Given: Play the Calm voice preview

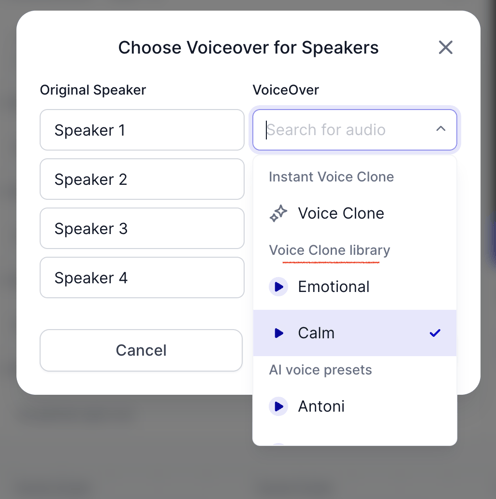Looking at the screenshot, I should click(278, 333).
